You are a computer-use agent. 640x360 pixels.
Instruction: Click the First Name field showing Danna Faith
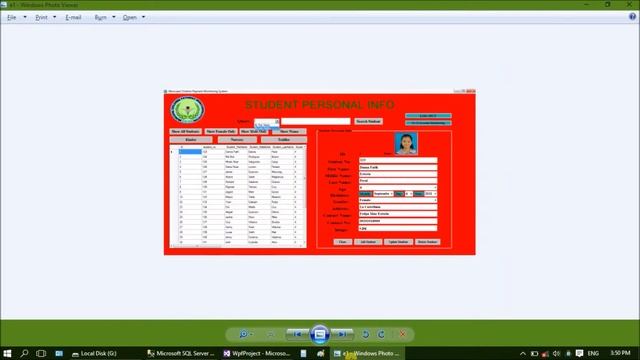(x=398, y=167)
